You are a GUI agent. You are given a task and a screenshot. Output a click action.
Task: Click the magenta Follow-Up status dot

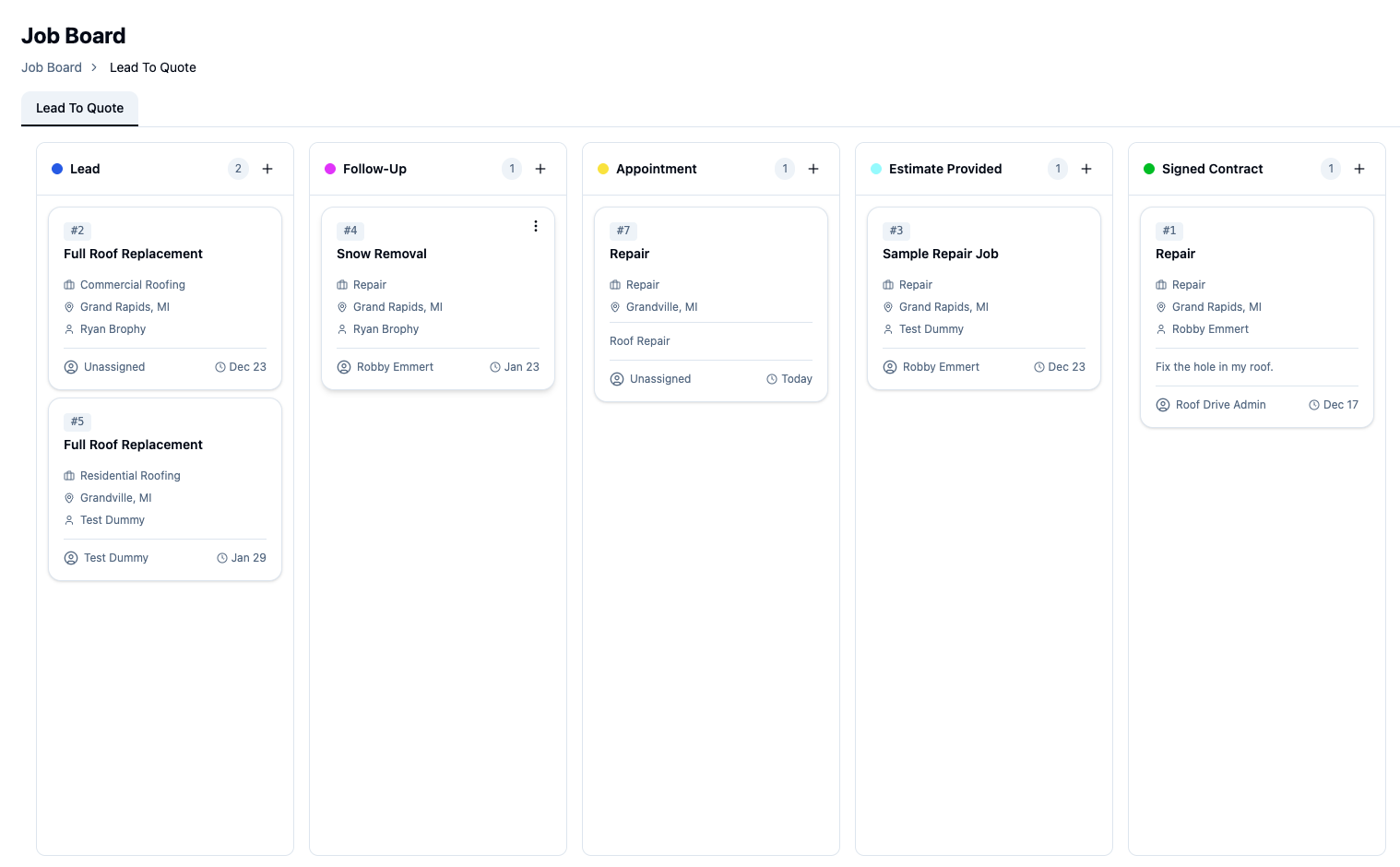pyautogui.click(x=330, y=169)
